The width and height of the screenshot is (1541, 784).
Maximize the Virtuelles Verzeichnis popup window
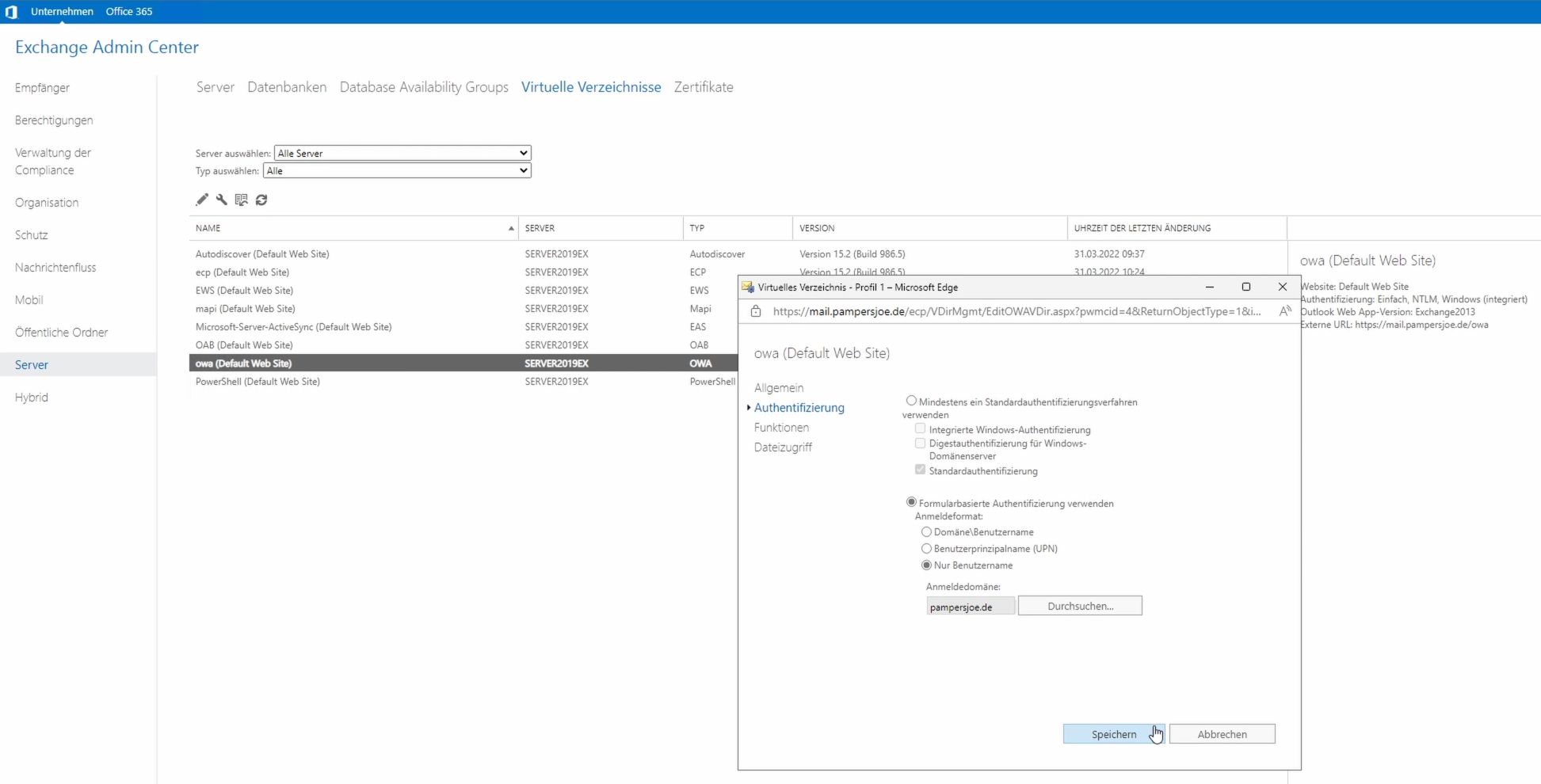1245,287
